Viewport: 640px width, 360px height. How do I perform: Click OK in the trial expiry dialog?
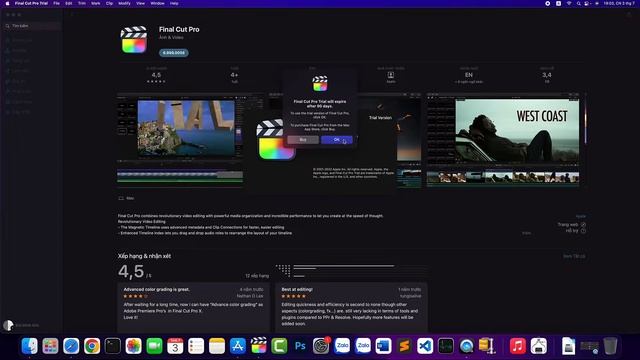[337, 140]
